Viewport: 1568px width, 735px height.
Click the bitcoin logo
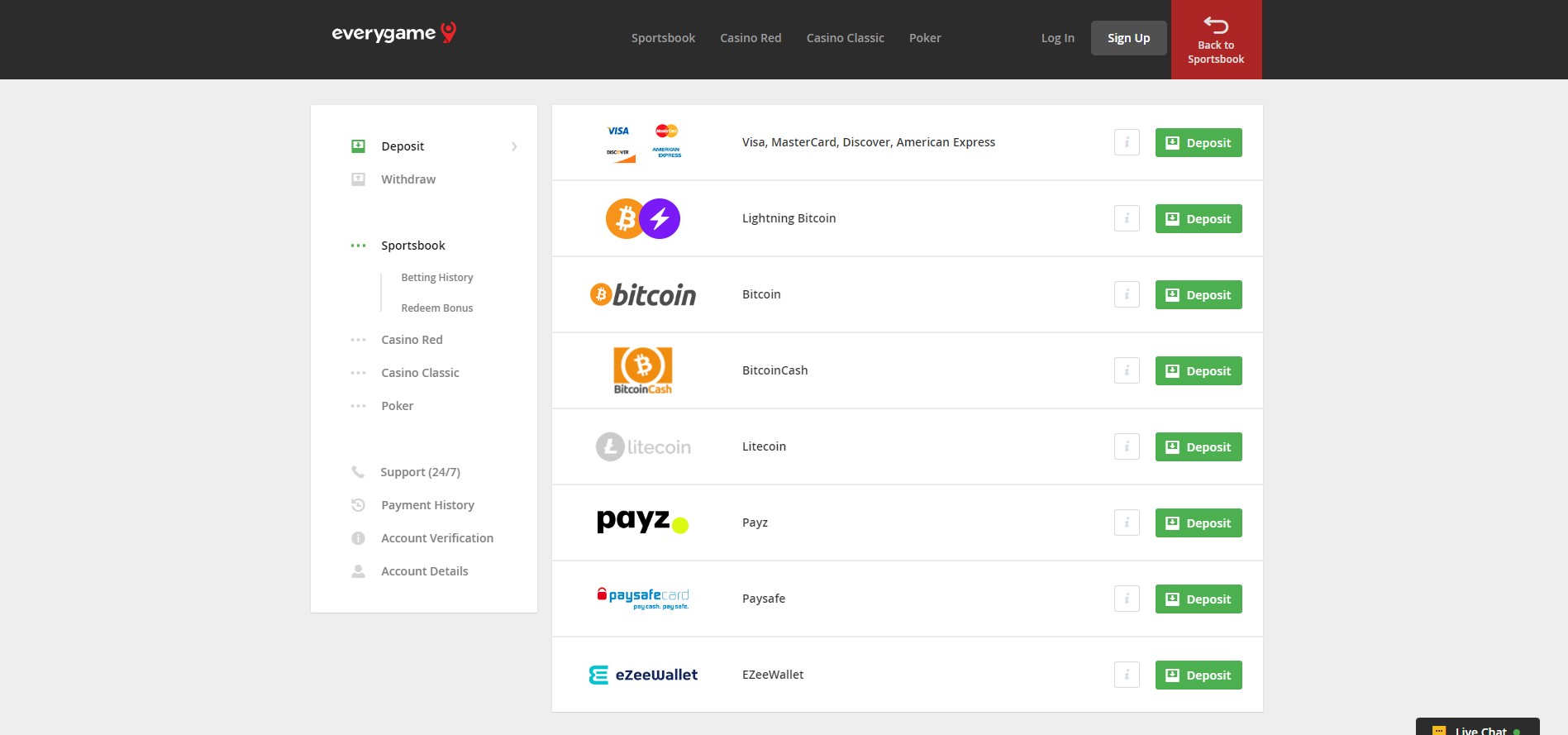coord(643,294)
